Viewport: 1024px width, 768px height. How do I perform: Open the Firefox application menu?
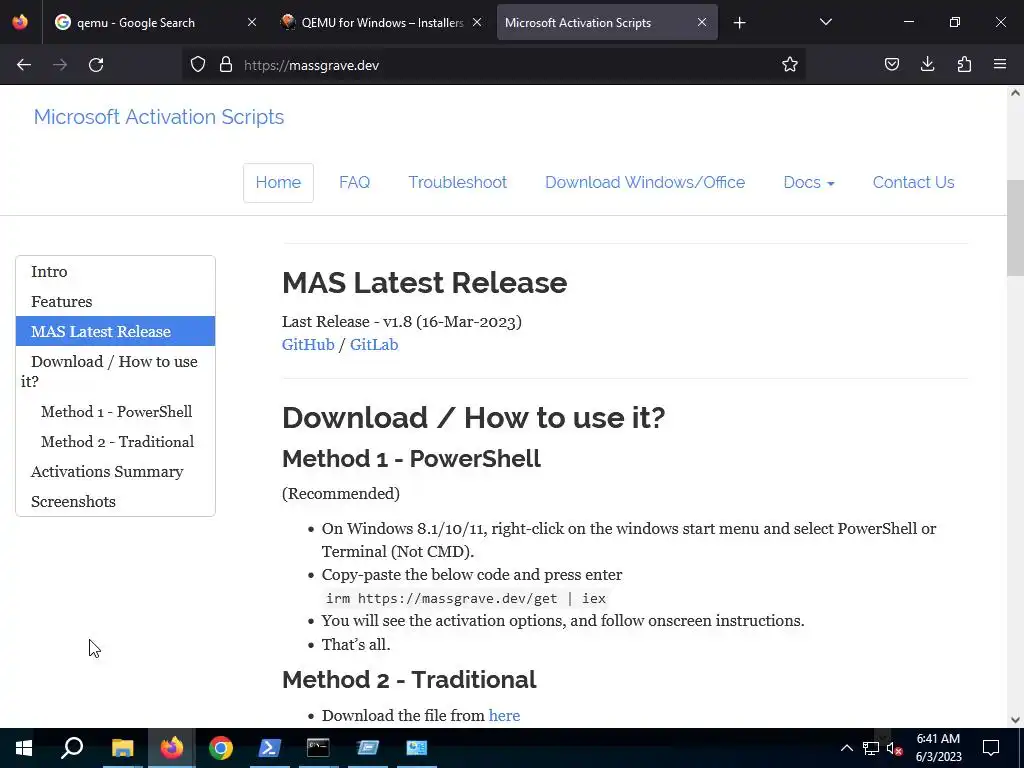pyautogui.click(x=1000, y=65)
